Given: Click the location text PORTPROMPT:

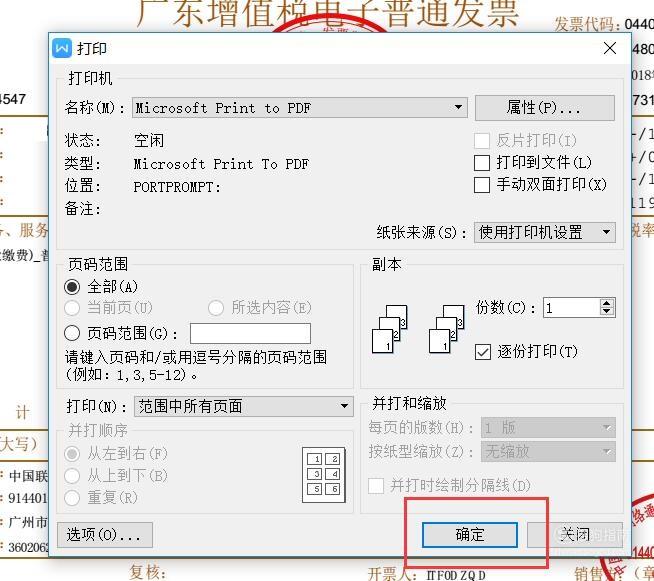Looking at the screenshot, I should (177, 187).
